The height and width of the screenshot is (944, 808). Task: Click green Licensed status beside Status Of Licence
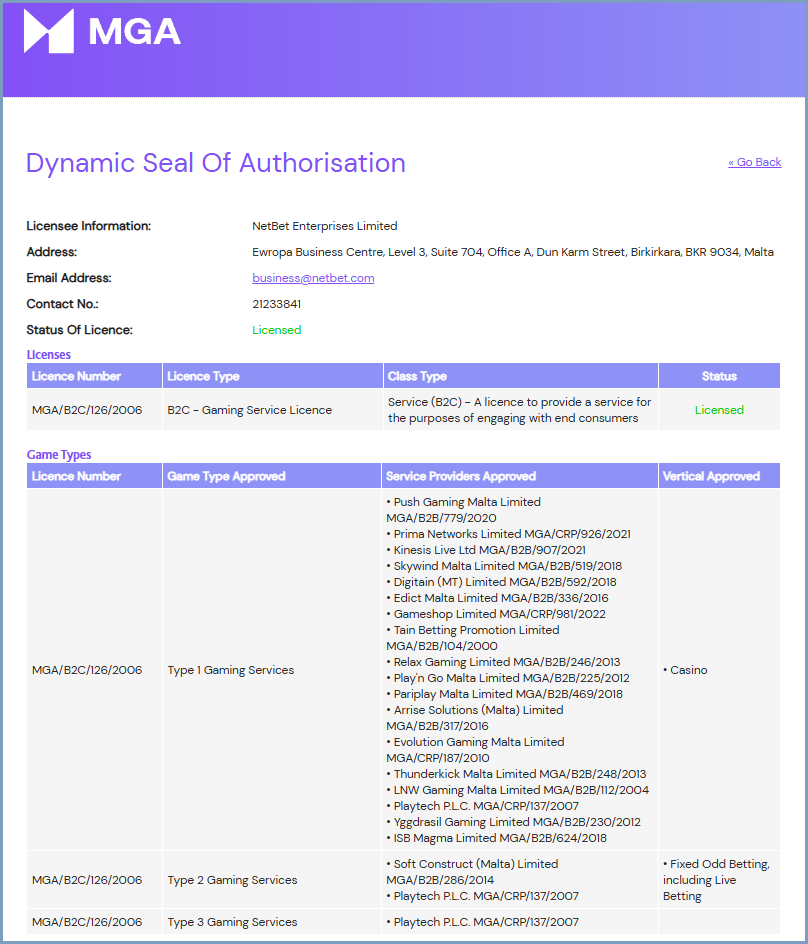click(276, 329)
